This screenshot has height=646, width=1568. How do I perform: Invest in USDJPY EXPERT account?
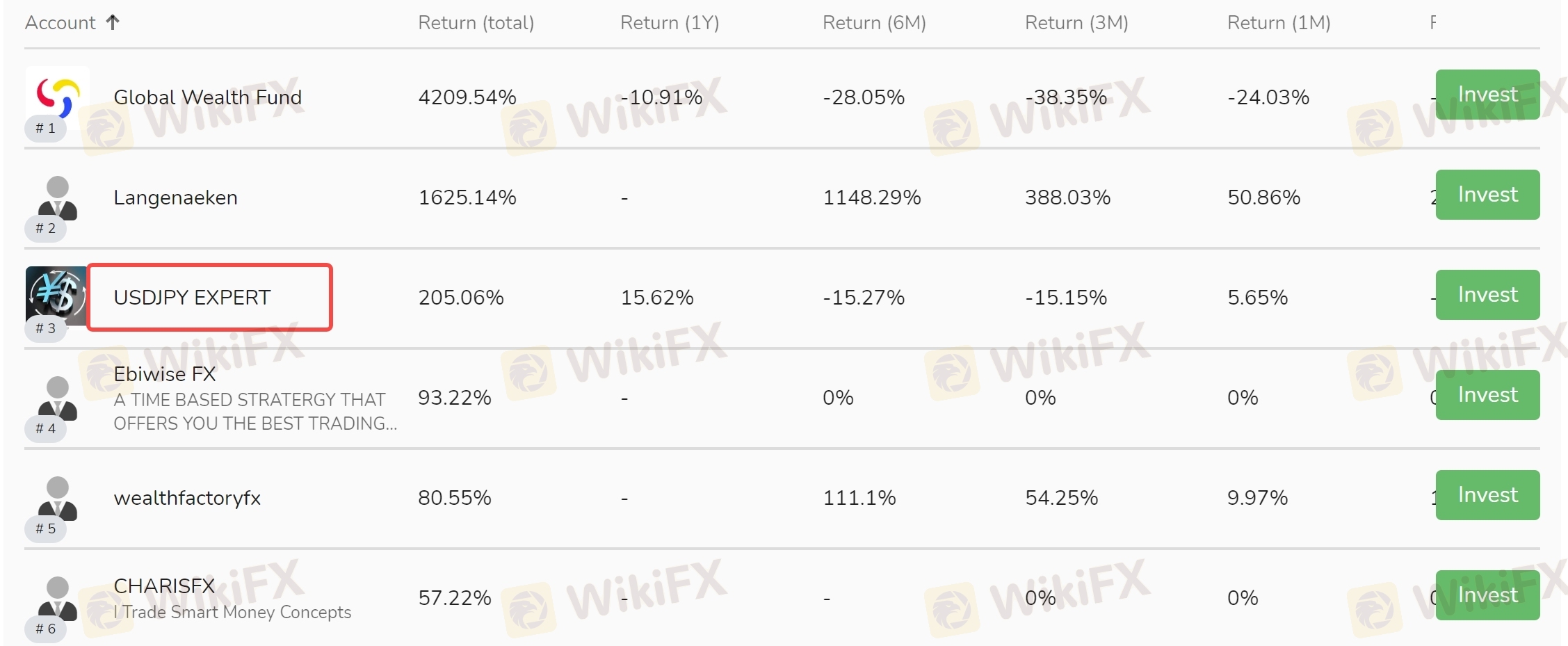(x=1488, y=295)
